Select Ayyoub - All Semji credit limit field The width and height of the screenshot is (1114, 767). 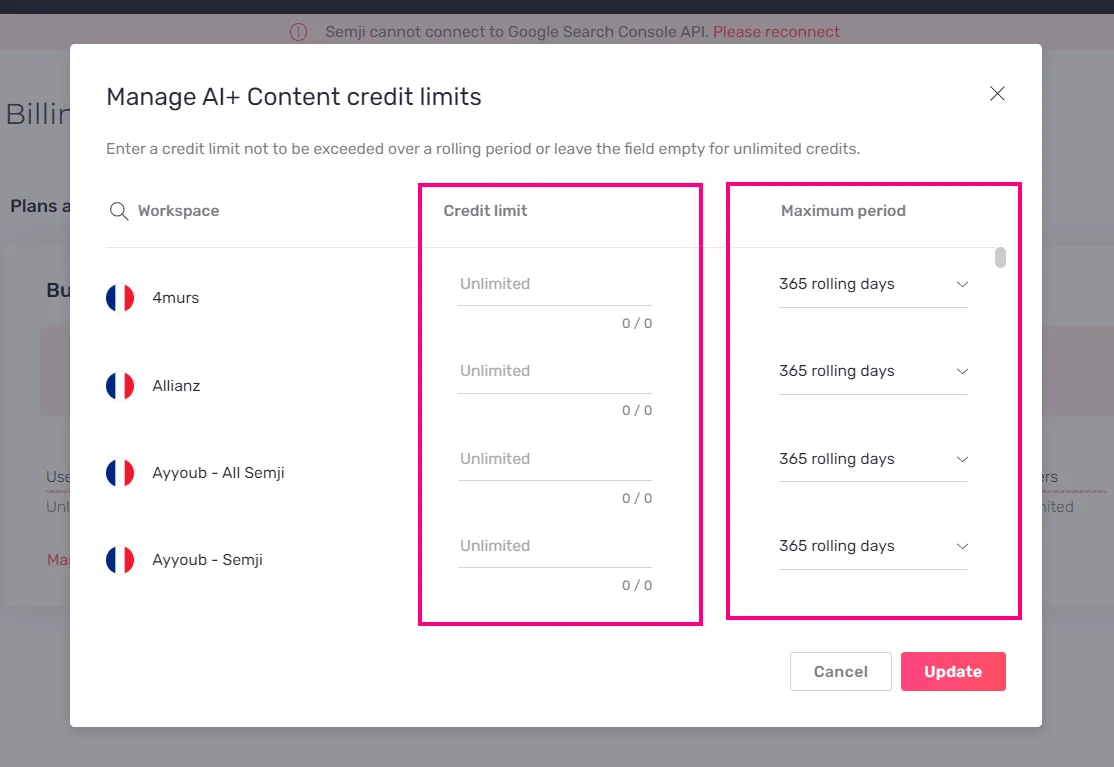(x=555, y=459)
